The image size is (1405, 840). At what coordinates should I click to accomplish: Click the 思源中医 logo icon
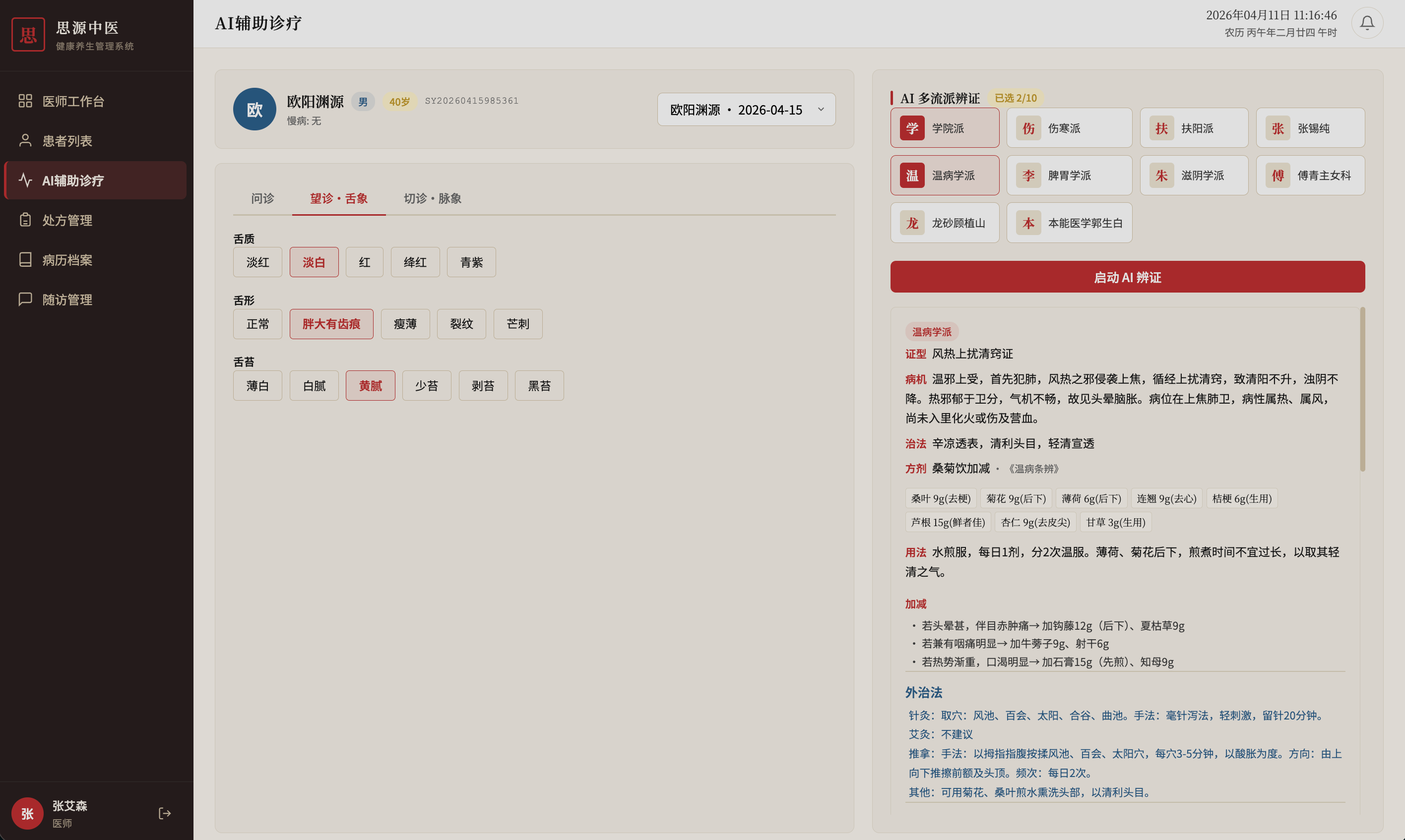click(x=28, y=35)
